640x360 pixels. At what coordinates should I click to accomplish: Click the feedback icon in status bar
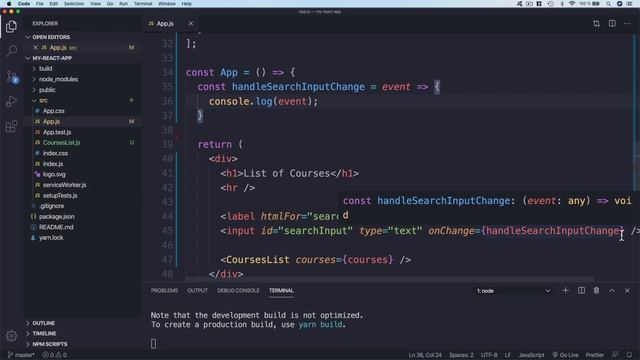(615, 355)
